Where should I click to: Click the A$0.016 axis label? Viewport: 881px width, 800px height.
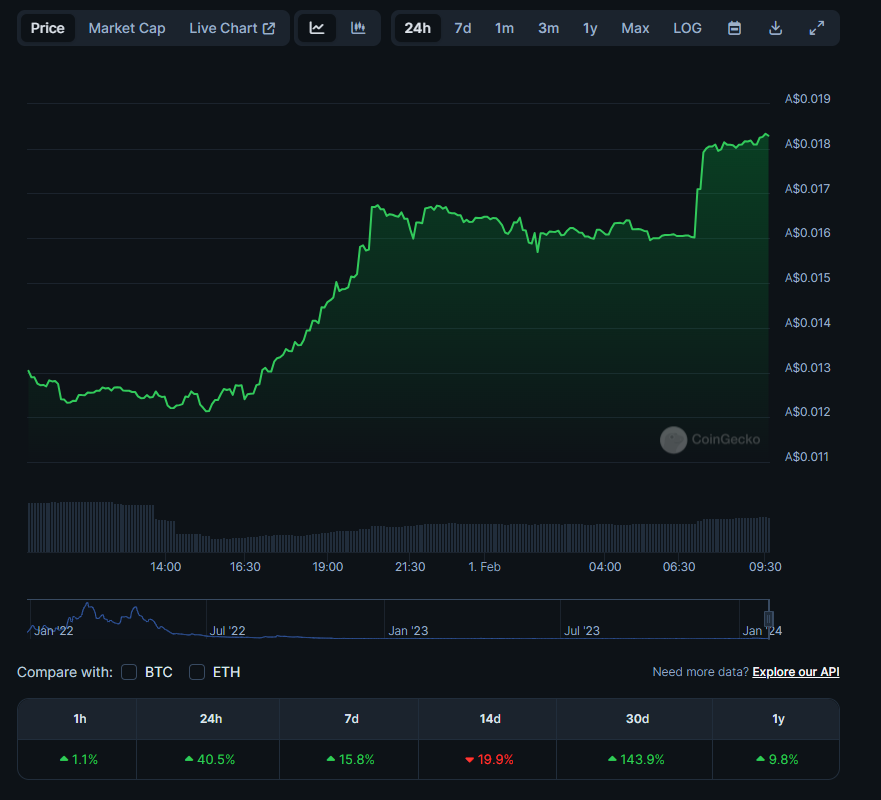coord(807,233)
